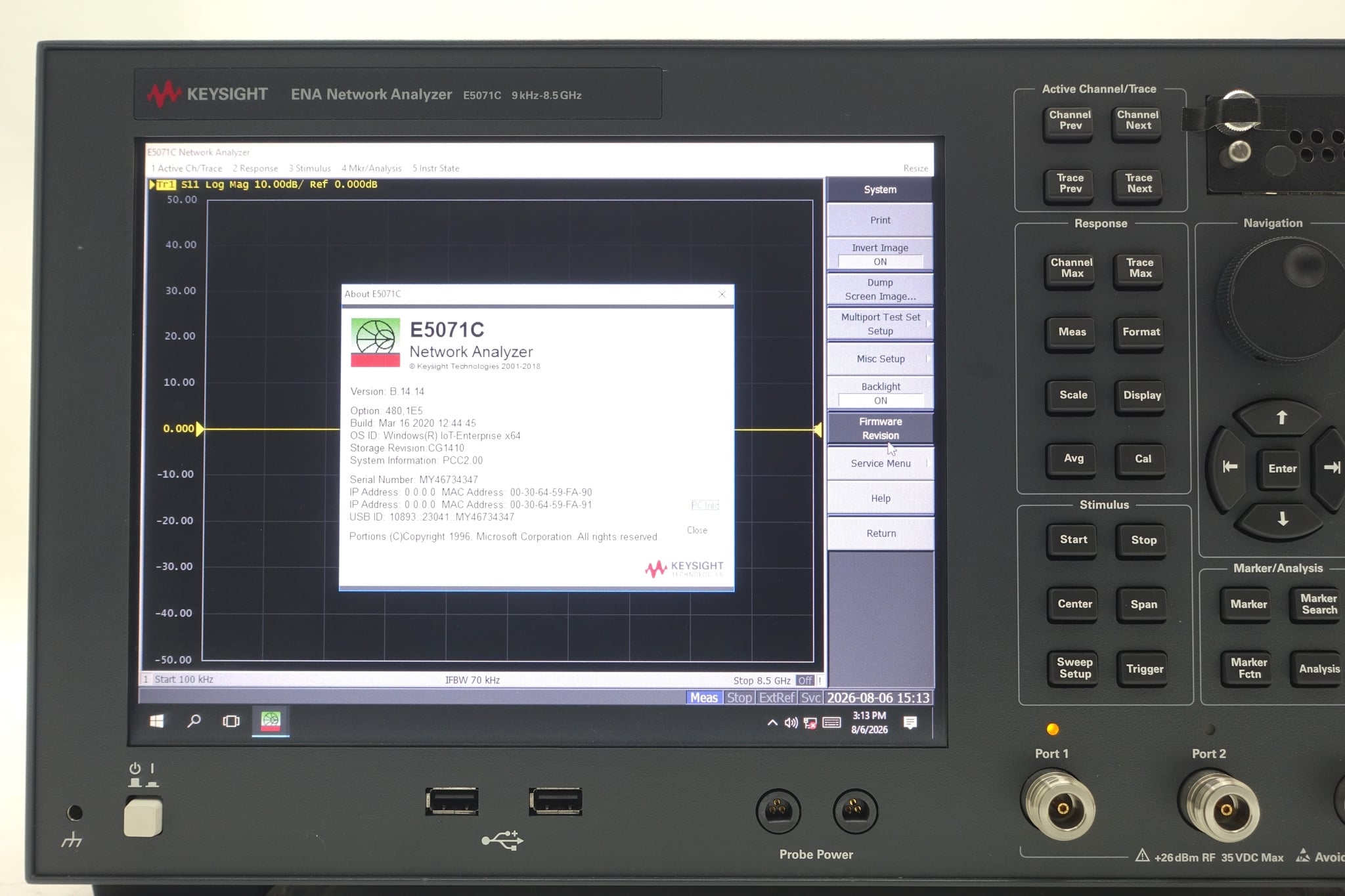Open the 2 Response menu
The height and width of the screenshot is (896, 1345).
click(x=255, y=169)
